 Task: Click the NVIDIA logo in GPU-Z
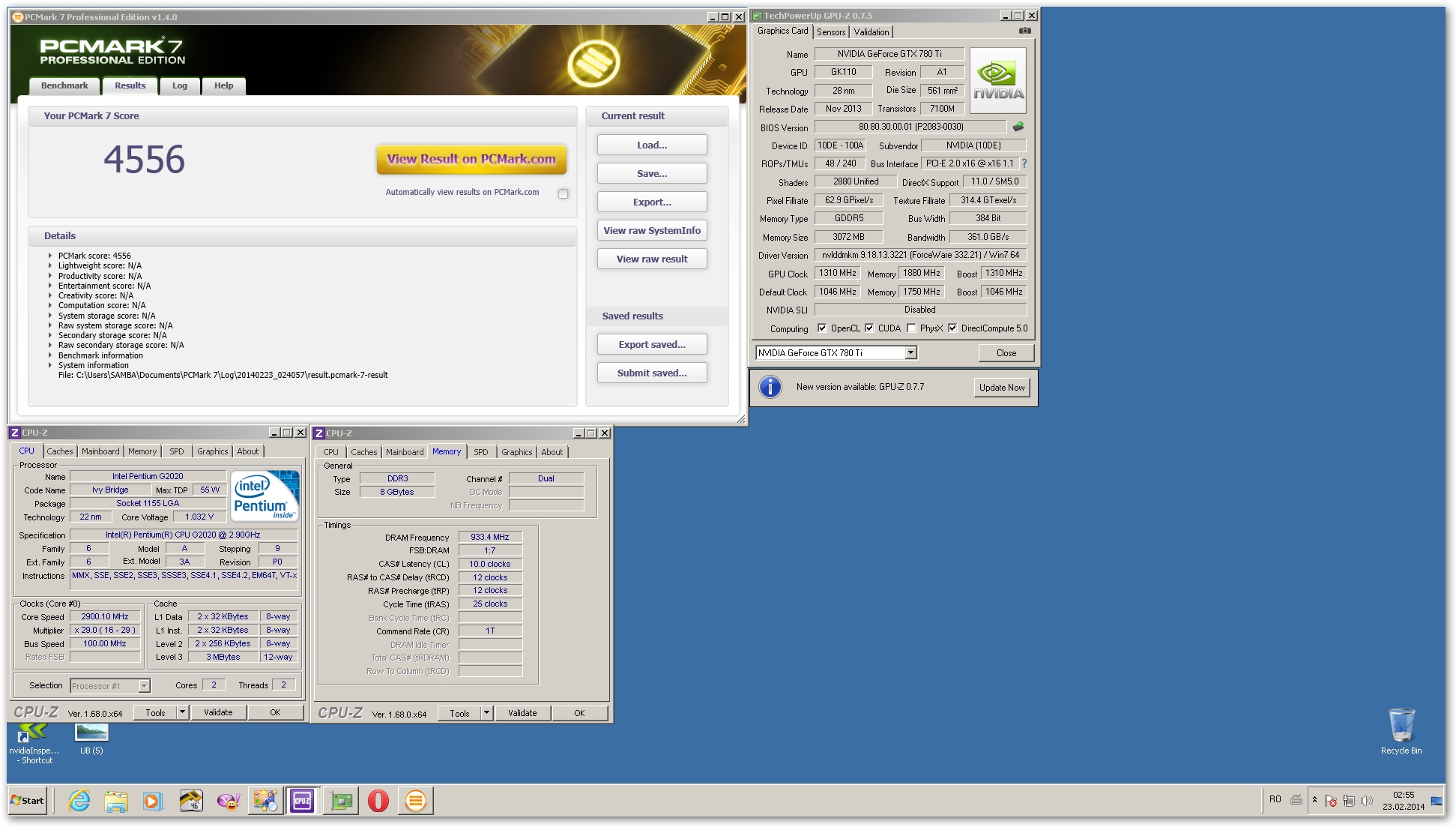tap(998, 81)
